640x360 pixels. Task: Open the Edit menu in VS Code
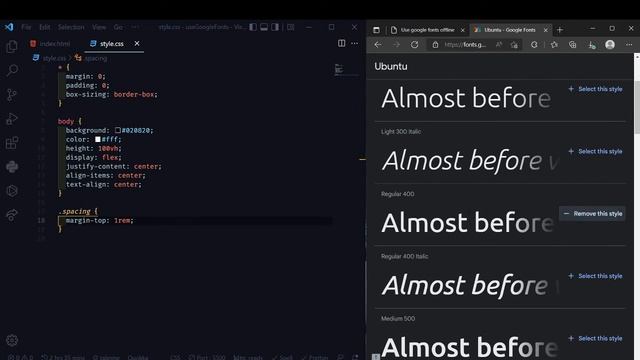tap(44, 27)
